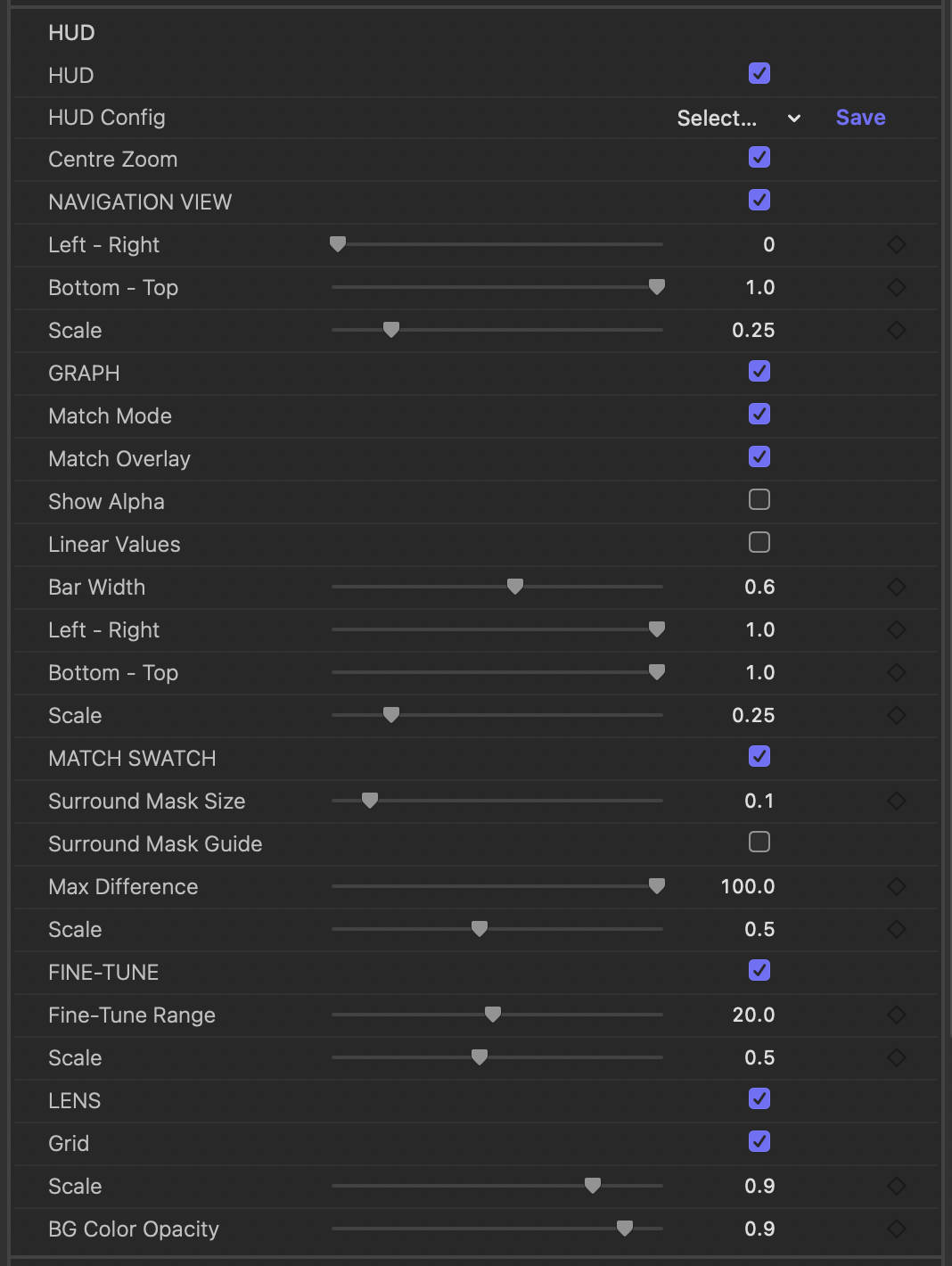The height and width of the screenshot is (1266, 952).
Task: Click keyframe diamond for Max Difference
Action: coord(897,886)
